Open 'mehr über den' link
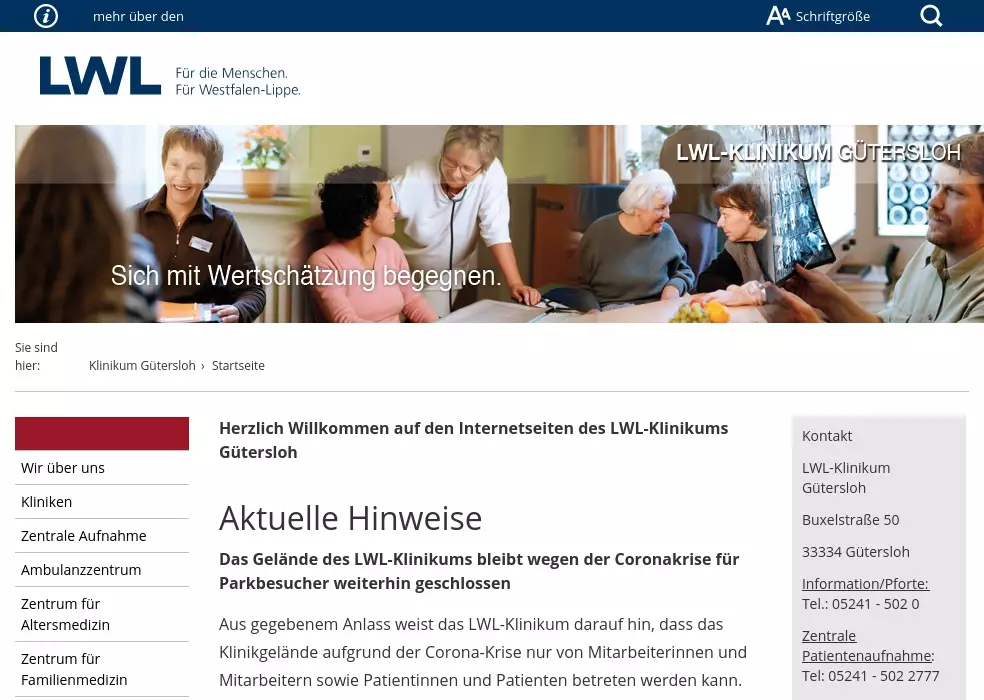This screenshot has height=700, width=984. tap(138, 17)
